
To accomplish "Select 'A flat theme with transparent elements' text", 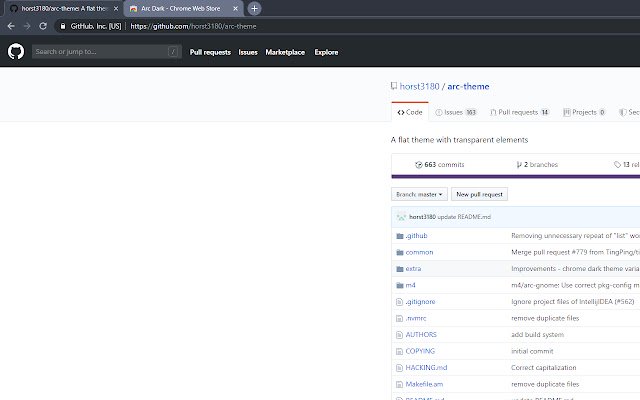I will click(459, 140).
